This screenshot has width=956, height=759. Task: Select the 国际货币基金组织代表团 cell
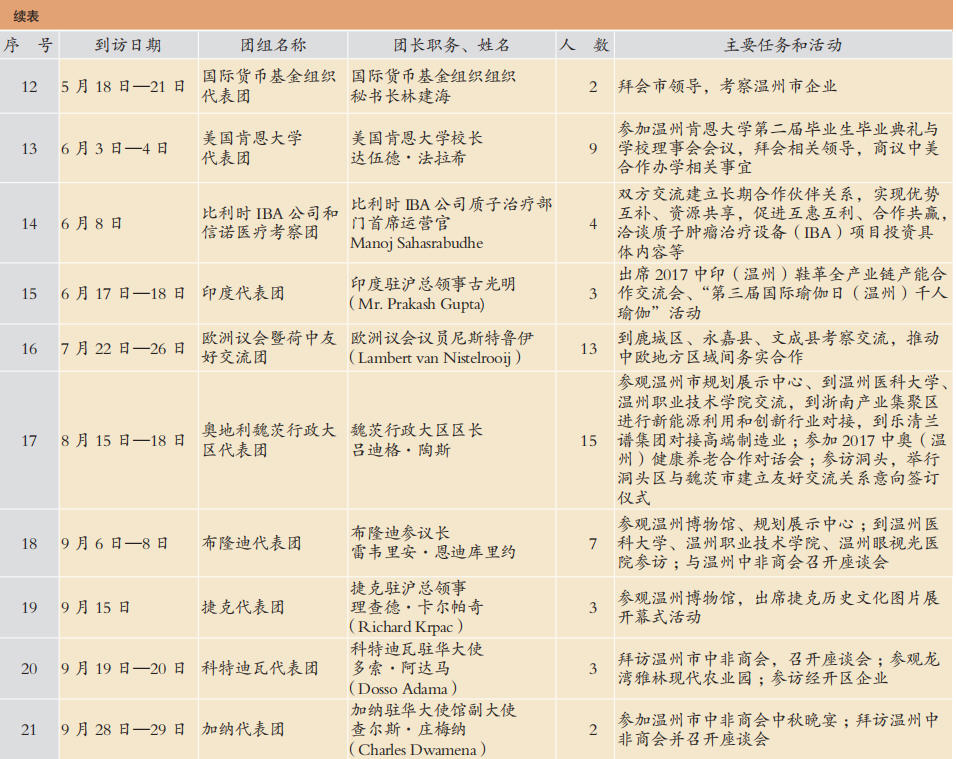[272, 86]
